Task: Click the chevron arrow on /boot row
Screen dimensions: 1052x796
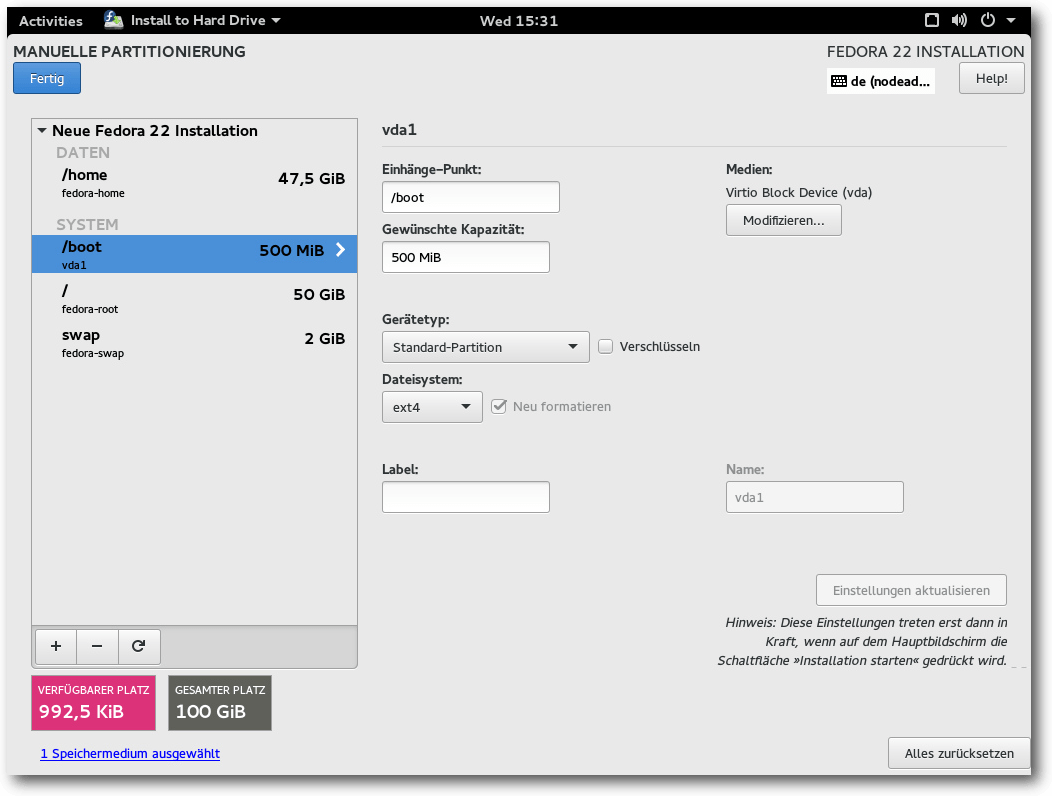Action: click(340, 250)
